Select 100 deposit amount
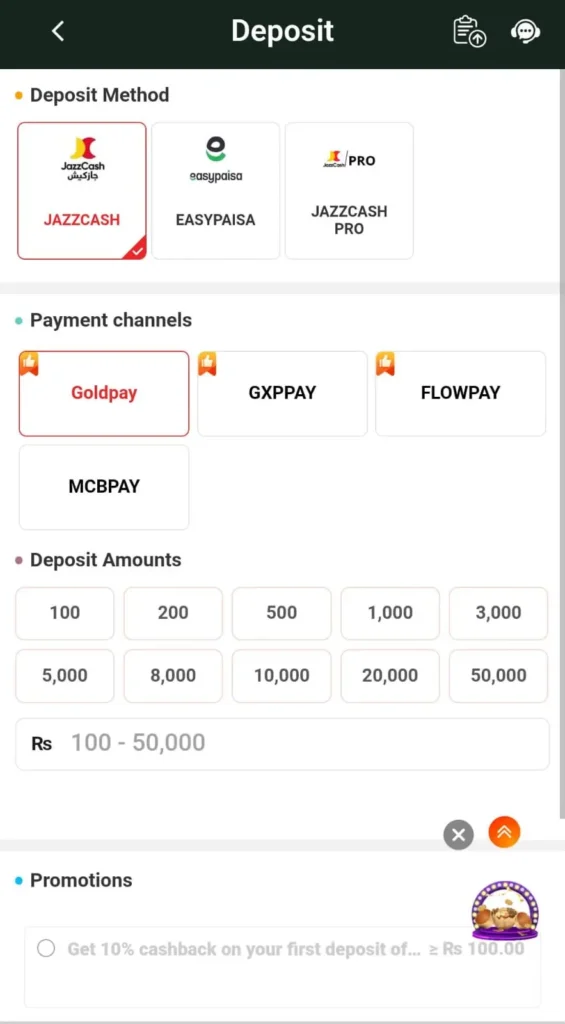This screenshot has height=1024, width=565. (65, 613)
